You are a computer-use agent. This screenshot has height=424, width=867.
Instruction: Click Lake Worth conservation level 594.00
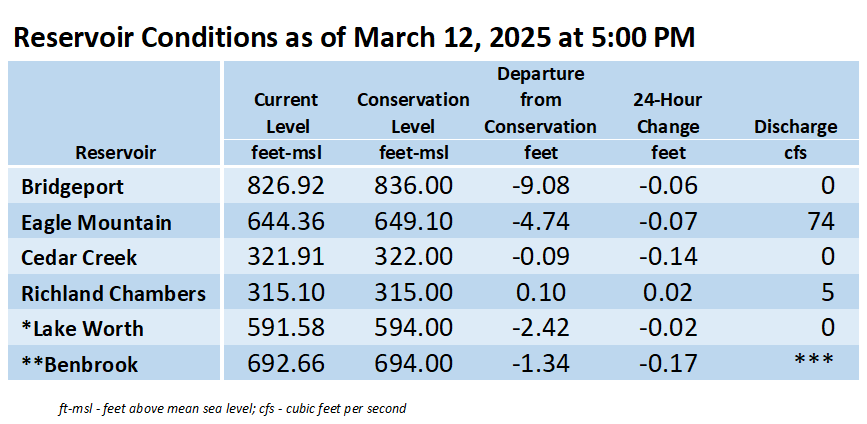[413, 328]
